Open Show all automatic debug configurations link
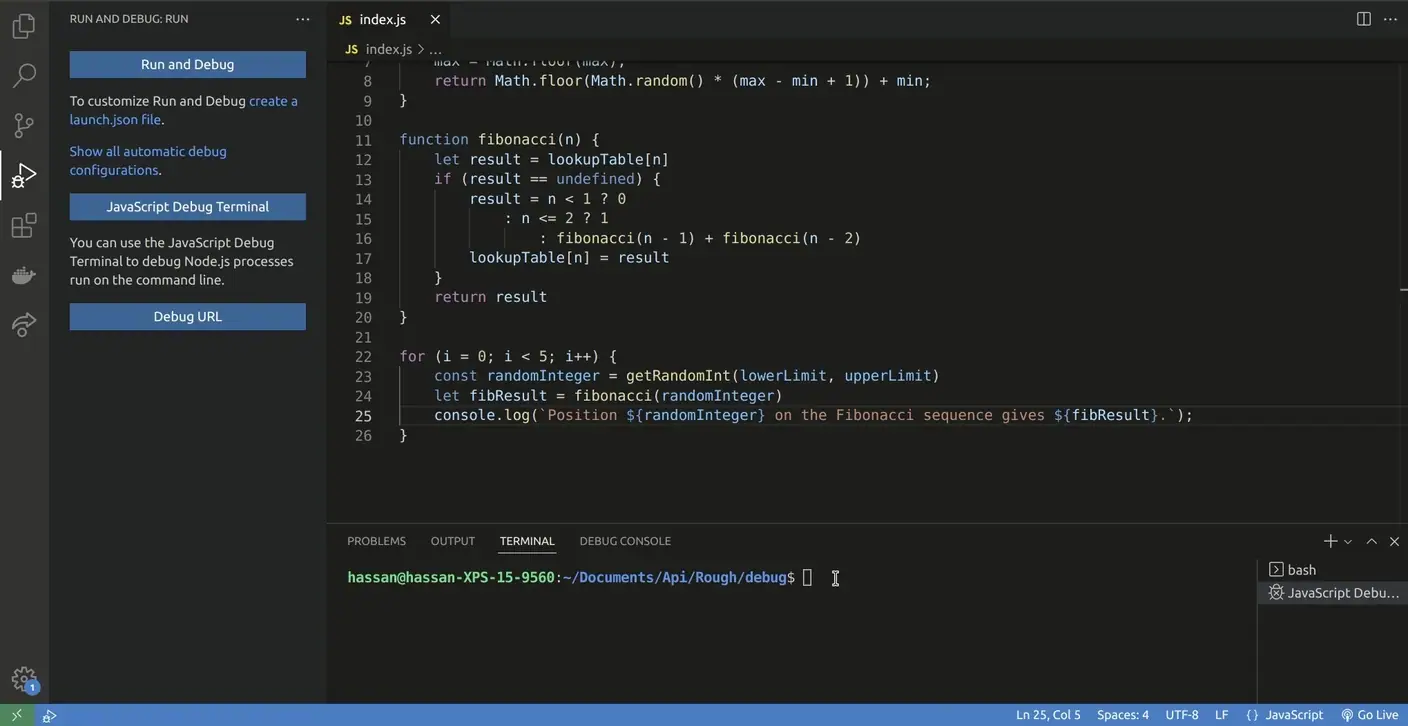The image size is (1408, 726). 148,160
